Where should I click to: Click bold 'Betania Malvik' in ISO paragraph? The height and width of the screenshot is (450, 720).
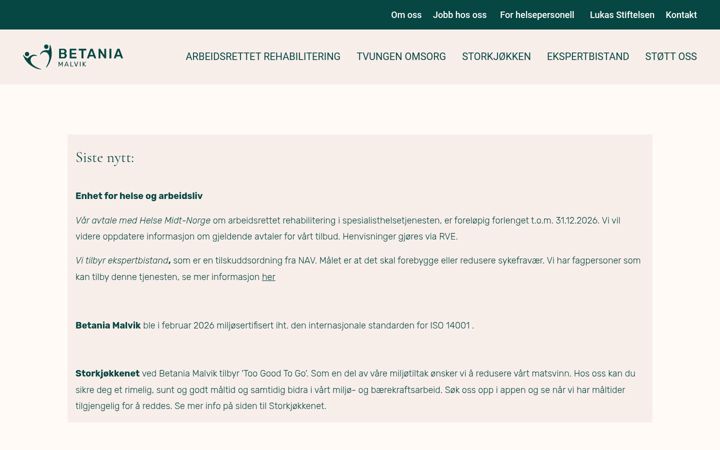(108, 326)
